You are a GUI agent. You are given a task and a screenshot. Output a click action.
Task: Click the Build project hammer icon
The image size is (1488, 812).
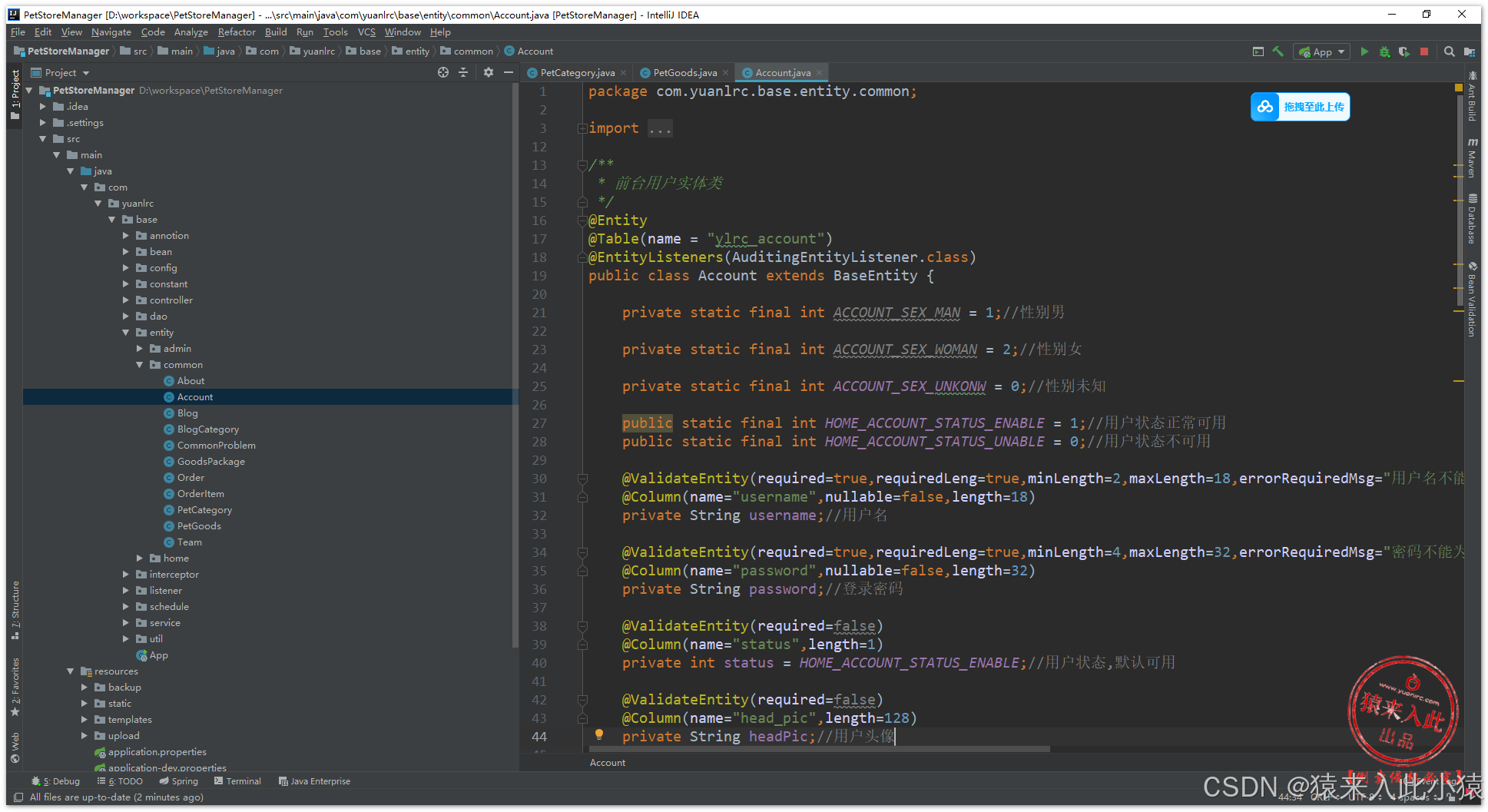point(1278,51)
